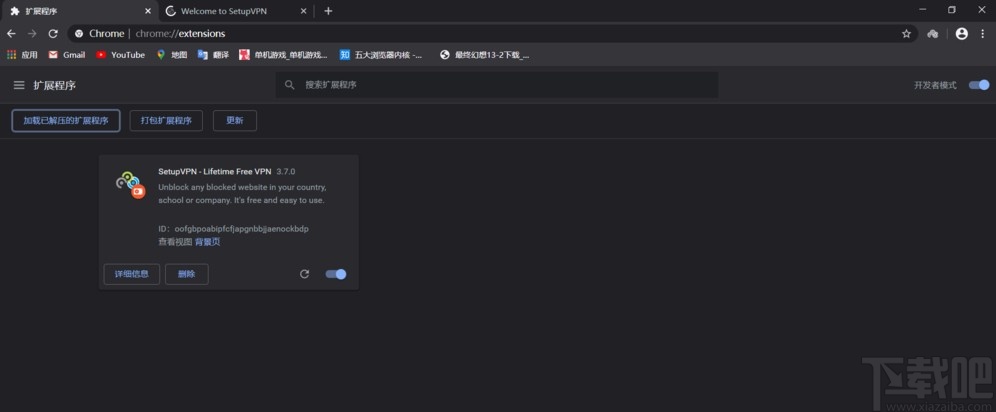Image resolution: width=996 pixels, height=412 pixels.
Task: Open the Gmail bookmark
Action: click(67, 55)
